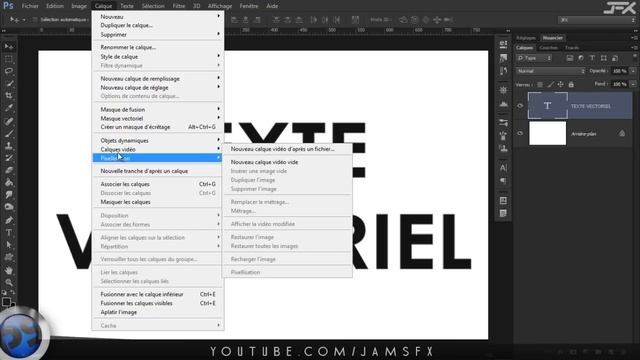Open the Opacité slider arrow

click(633, 71)
